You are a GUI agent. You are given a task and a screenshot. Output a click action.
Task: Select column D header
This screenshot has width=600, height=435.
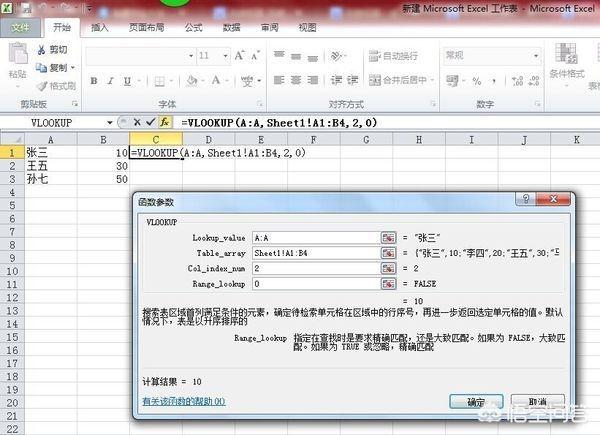point(209,140)
